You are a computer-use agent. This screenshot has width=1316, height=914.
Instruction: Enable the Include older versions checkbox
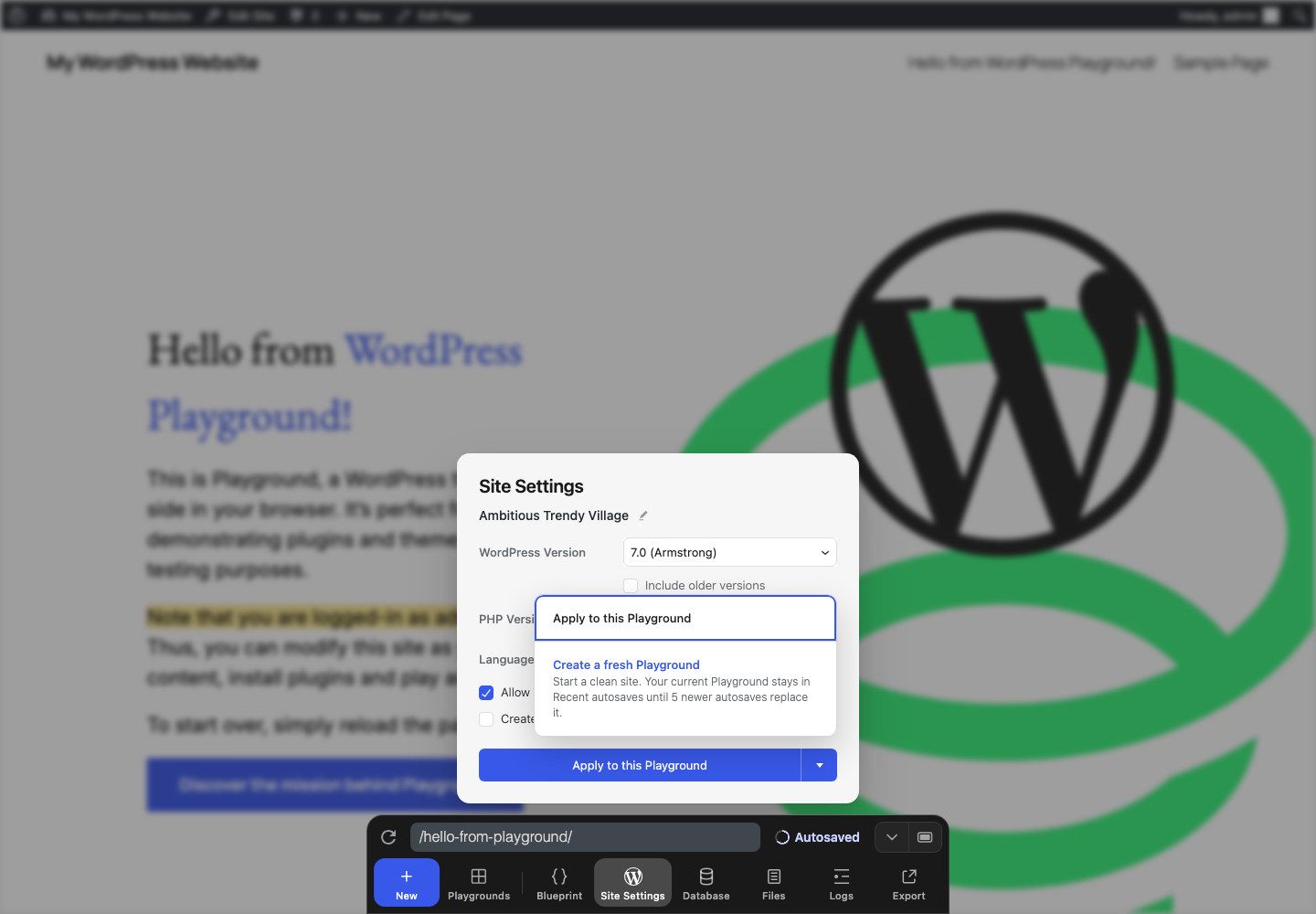pyautogui.click(x=631, y=586)
